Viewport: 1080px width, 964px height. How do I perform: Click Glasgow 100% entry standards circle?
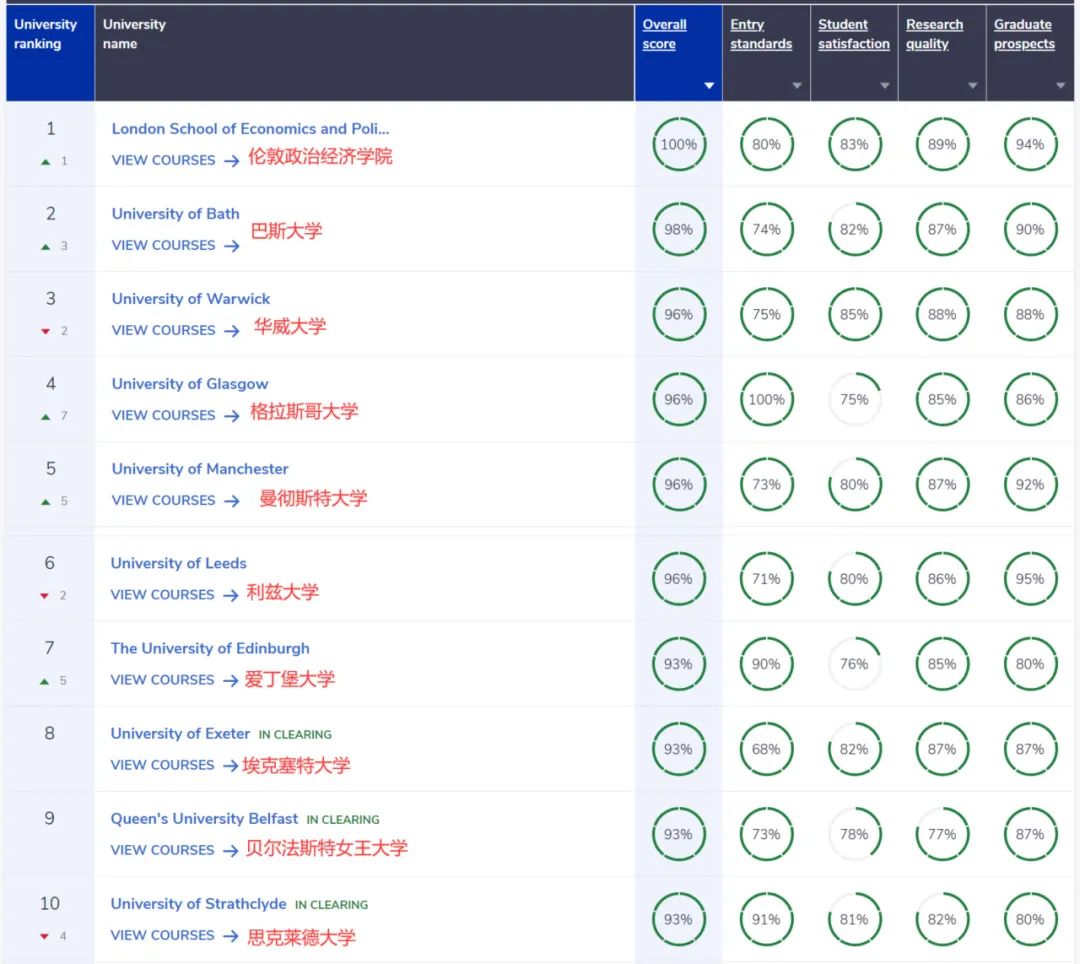766,399
